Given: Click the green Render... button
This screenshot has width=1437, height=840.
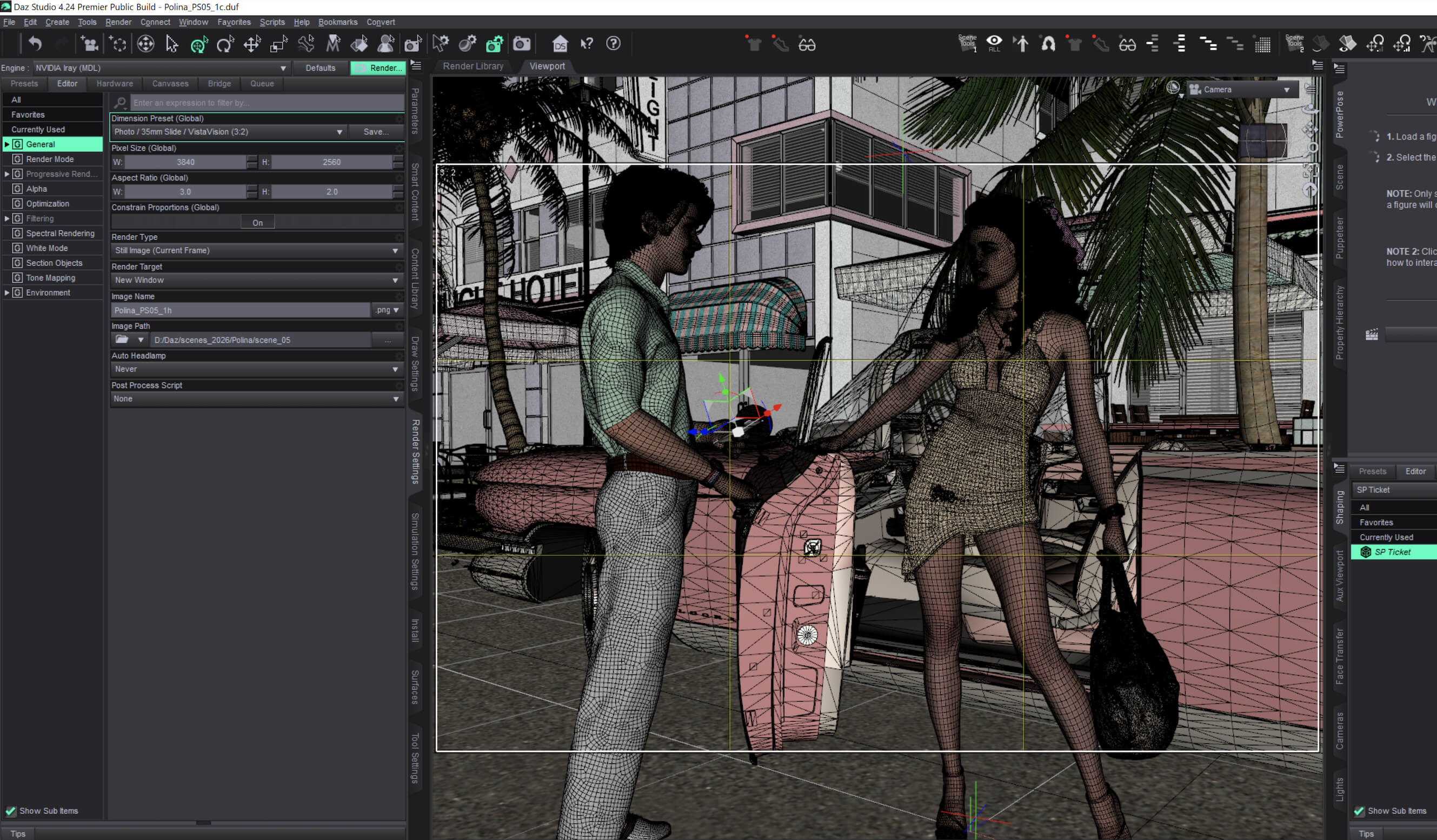Looking at the screenshot, I should tap(378, 68).
